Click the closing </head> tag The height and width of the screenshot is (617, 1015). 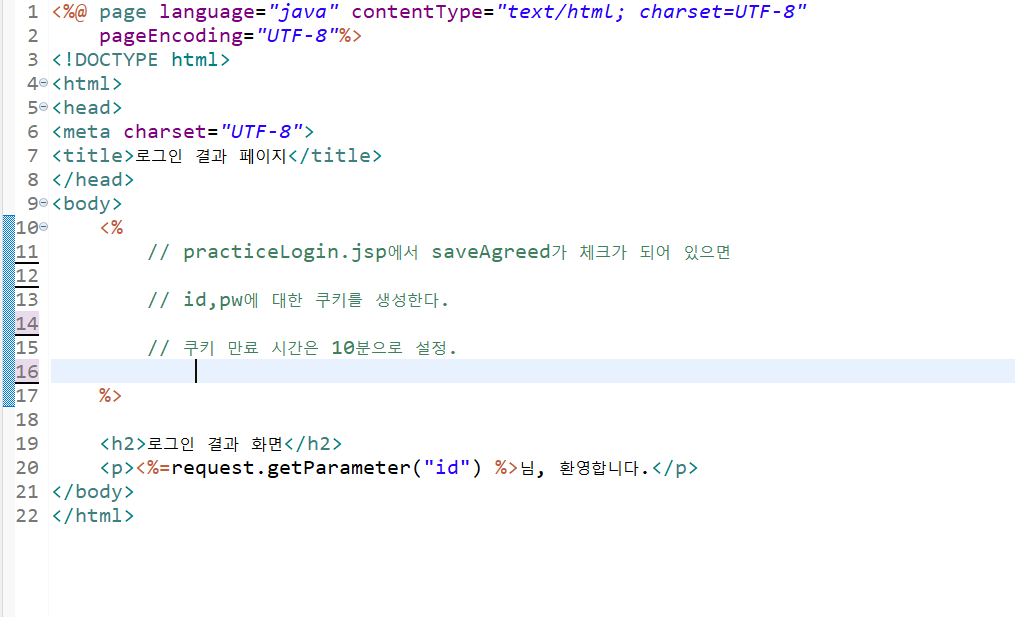click(x=93, y=179)
